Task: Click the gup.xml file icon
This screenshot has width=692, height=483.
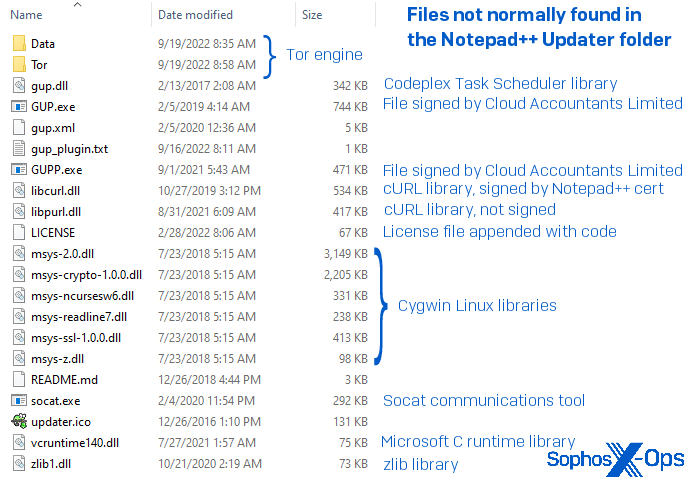Action: coord(19,128)
